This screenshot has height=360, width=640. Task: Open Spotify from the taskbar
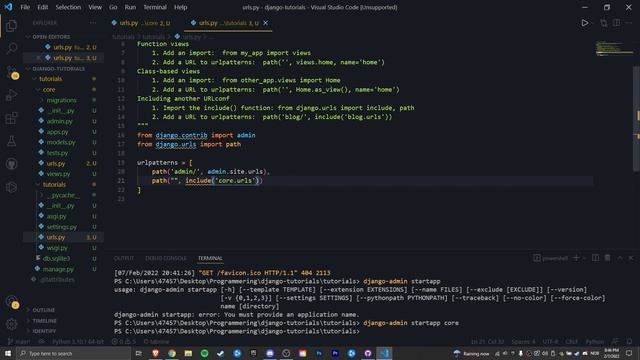pyautogui.click(x=204, y=353)
